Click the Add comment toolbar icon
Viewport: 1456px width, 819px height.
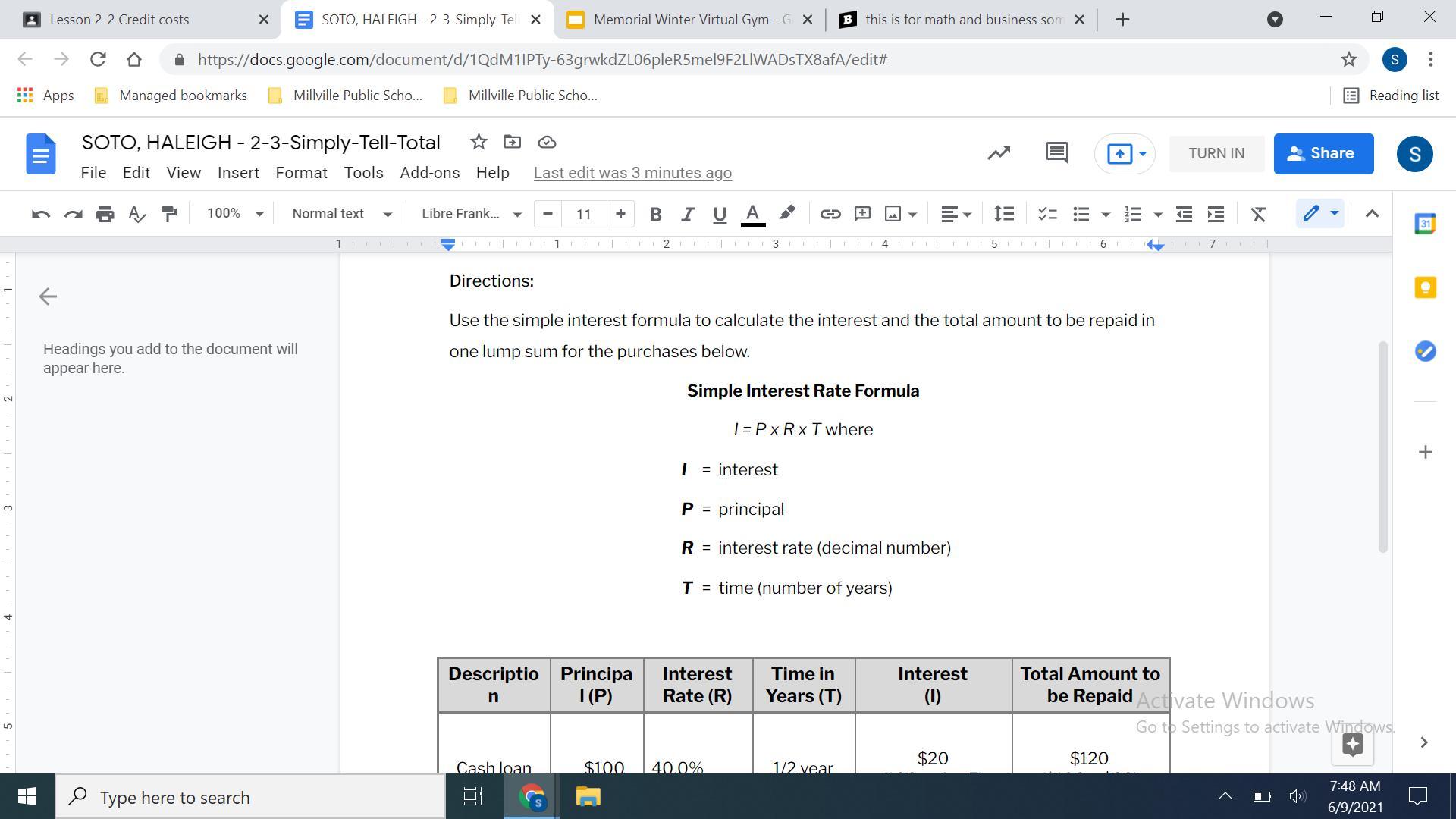[862, 214]
